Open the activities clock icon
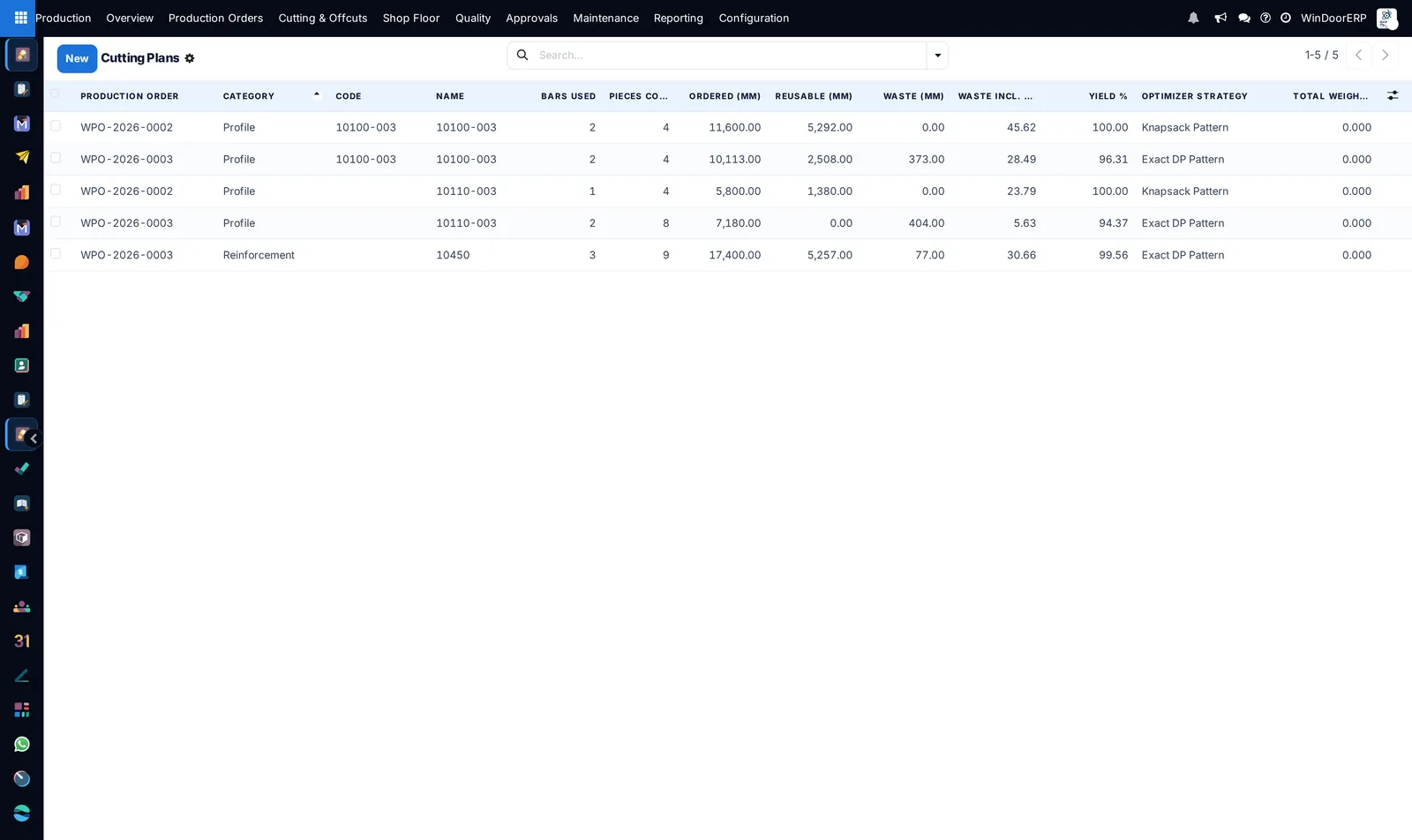Image resolution: width=1412 pixels, height=840 pixels. point(1286,18)
